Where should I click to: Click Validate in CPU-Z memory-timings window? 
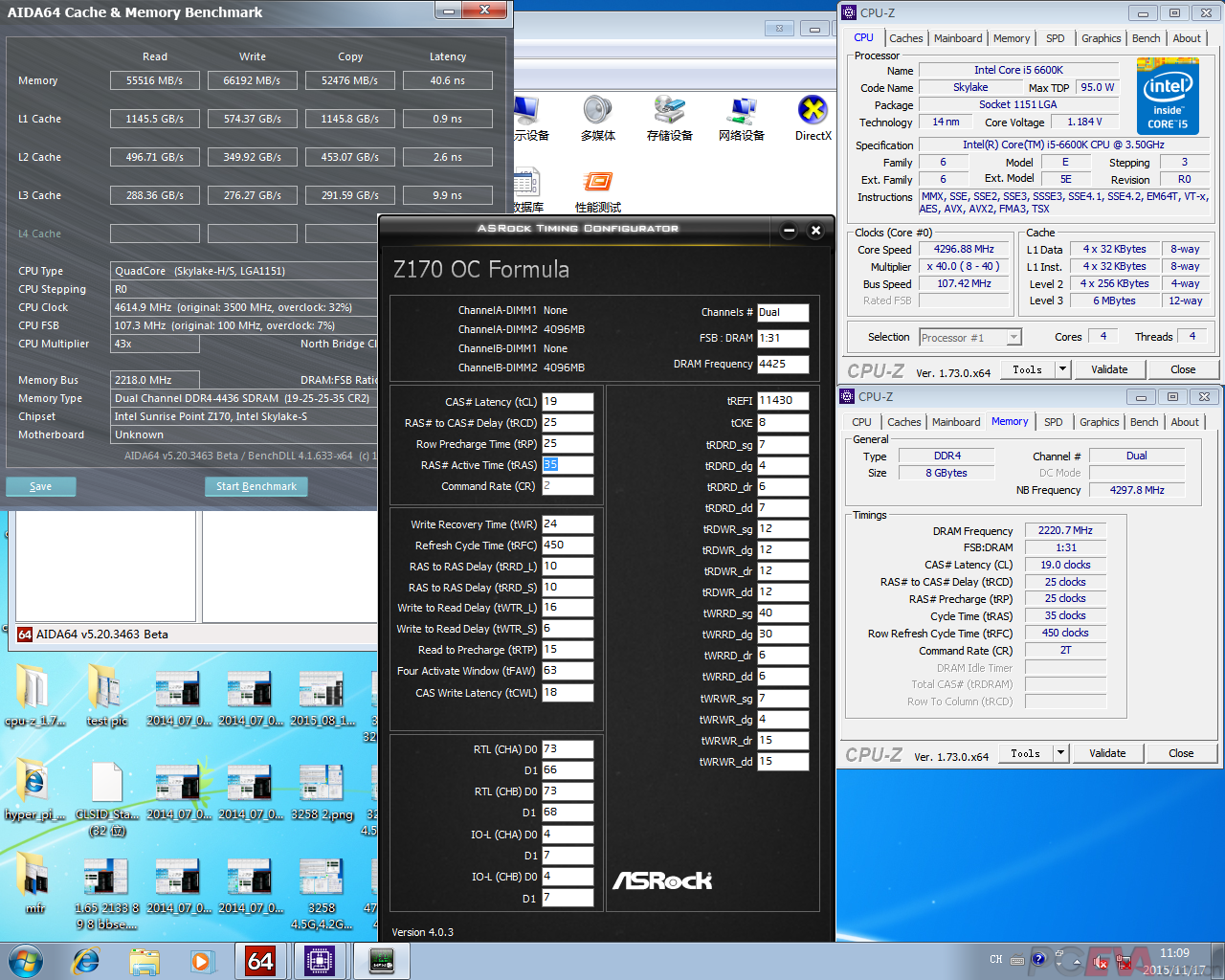(x=1107, y=753)
